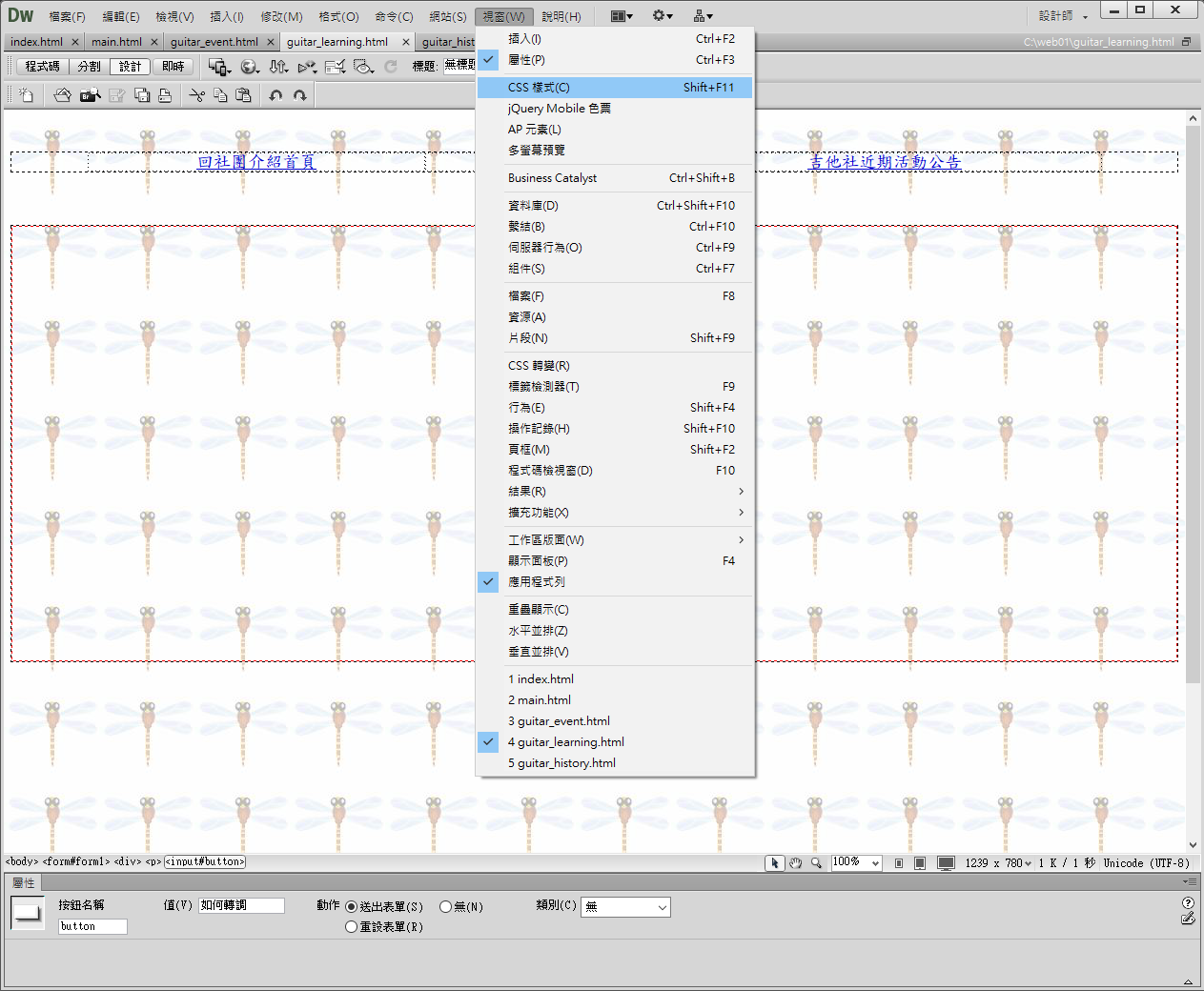Screen dimensions: 1204x991
Task: Select the 無(N) action radio button
Action: pyautogui.click(x=445, y=907)
